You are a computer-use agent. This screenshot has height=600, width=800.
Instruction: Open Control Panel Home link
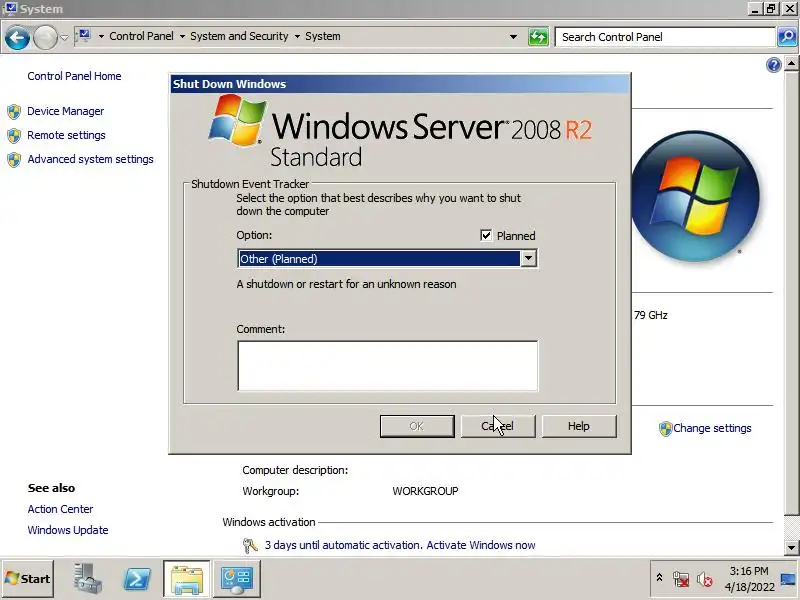[x=74, y=76]
